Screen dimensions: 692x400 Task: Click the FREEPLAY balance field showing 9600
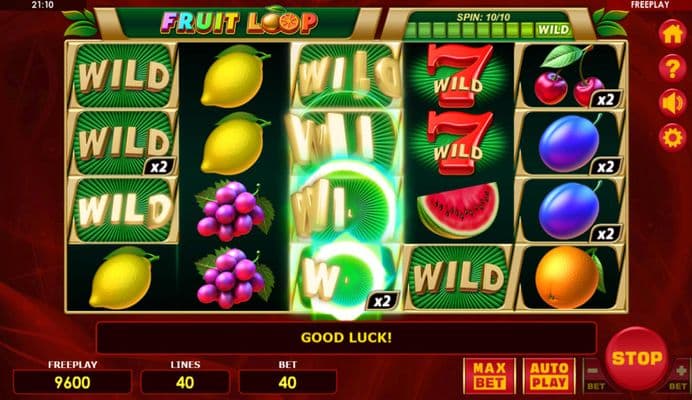click(x=72, y=382)
